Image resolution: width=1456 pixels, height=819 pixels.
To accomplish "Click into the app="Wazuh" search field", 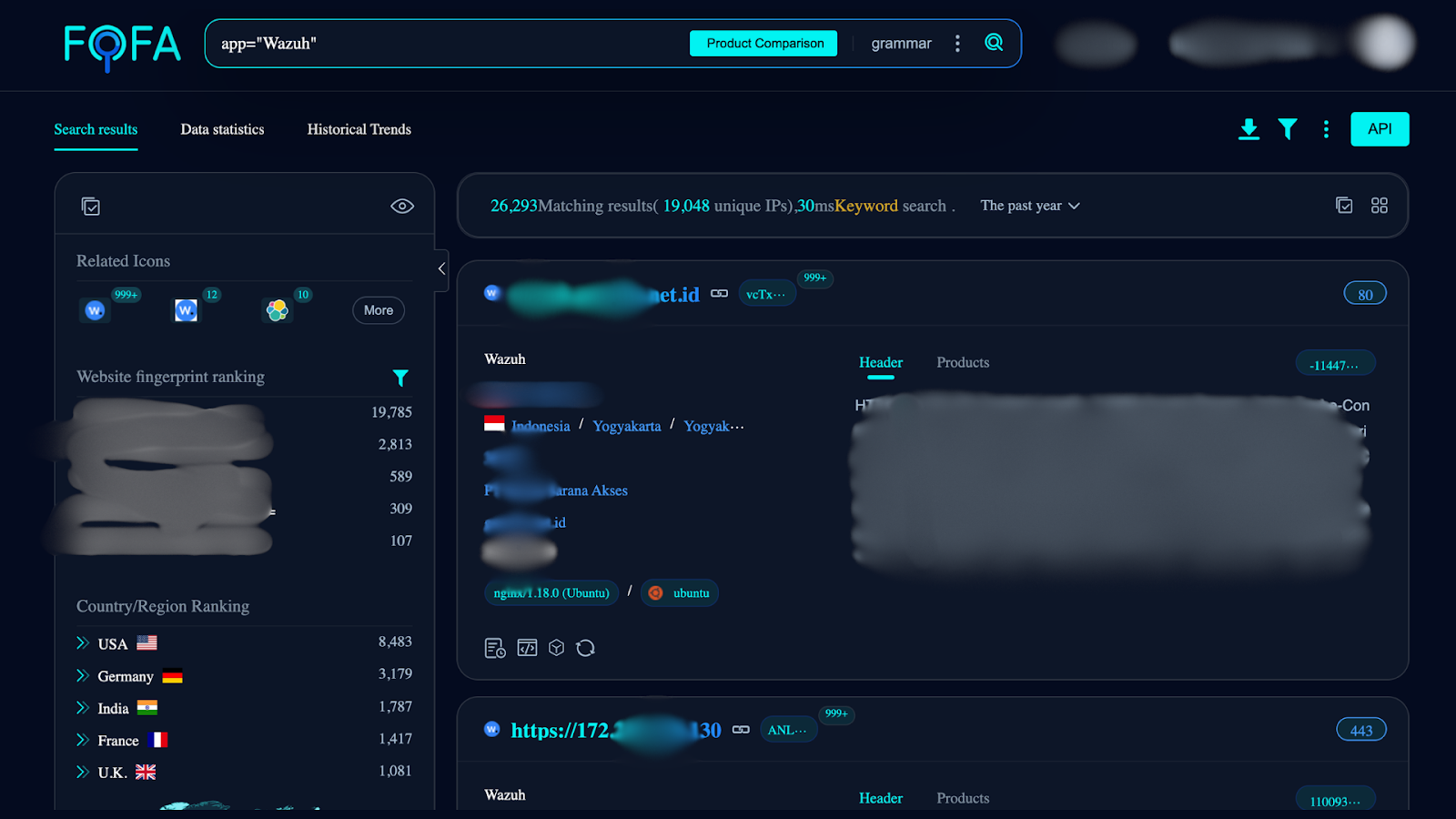I will [x=446, y=44].
